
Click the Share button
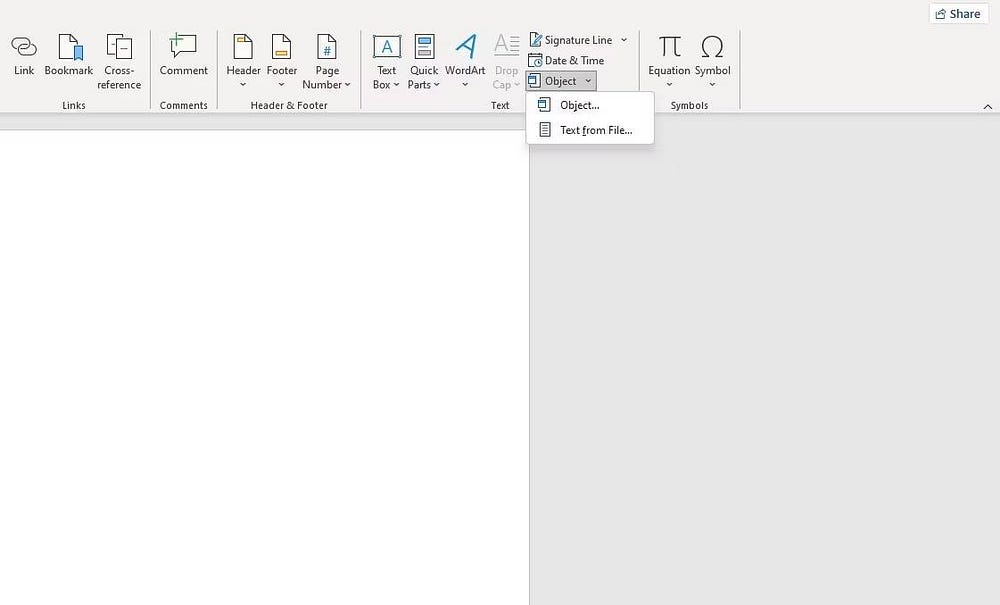point(957,13)
